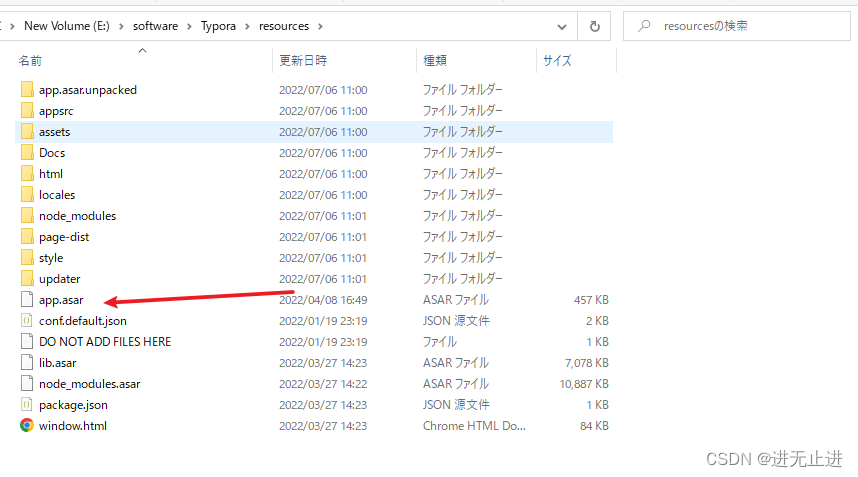Expand the chevron after Typora breadcrumb
The width and height of the screenshot is (858, 477).
[x=247, y=26]
